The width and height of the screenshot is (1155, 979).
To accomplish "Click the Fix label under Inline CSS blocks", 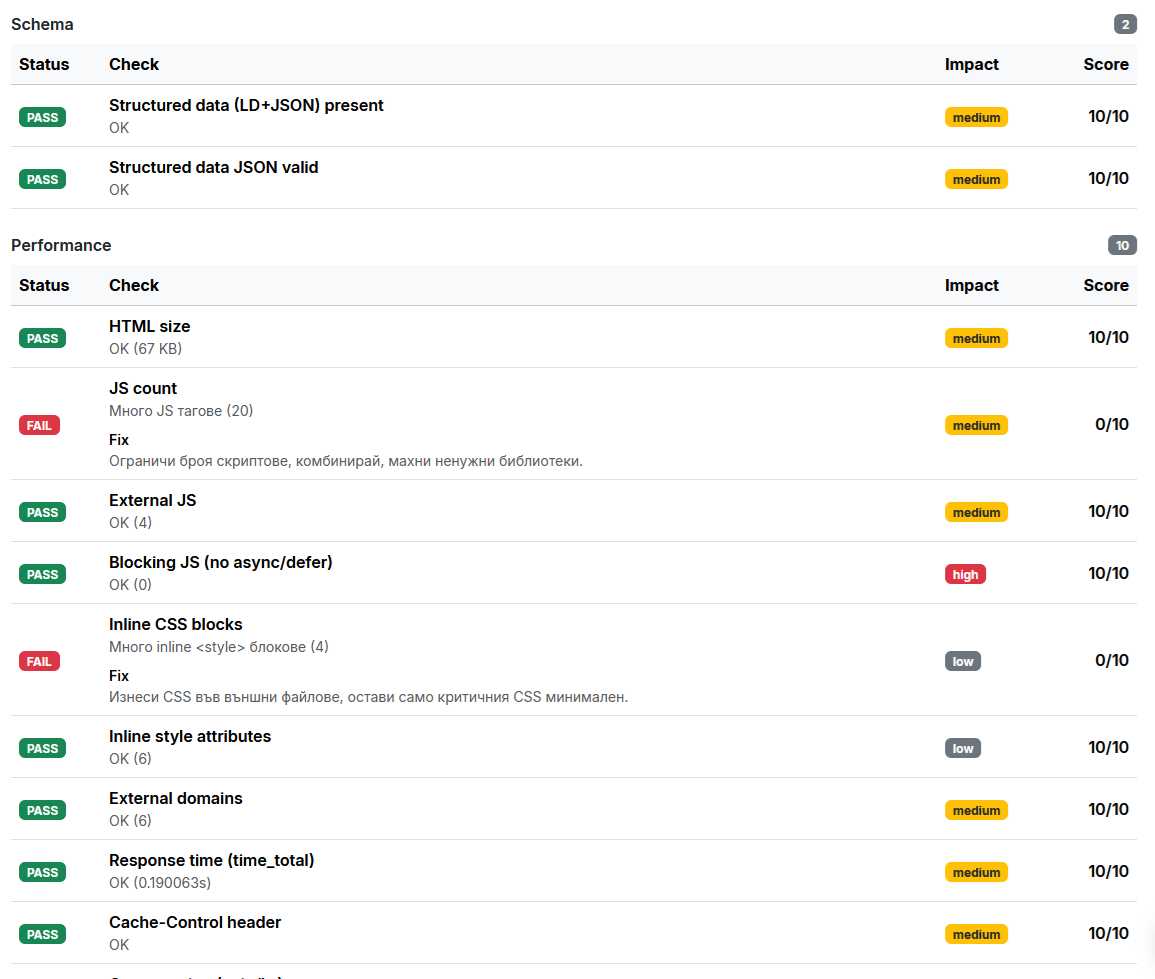I will pos(119,675).
